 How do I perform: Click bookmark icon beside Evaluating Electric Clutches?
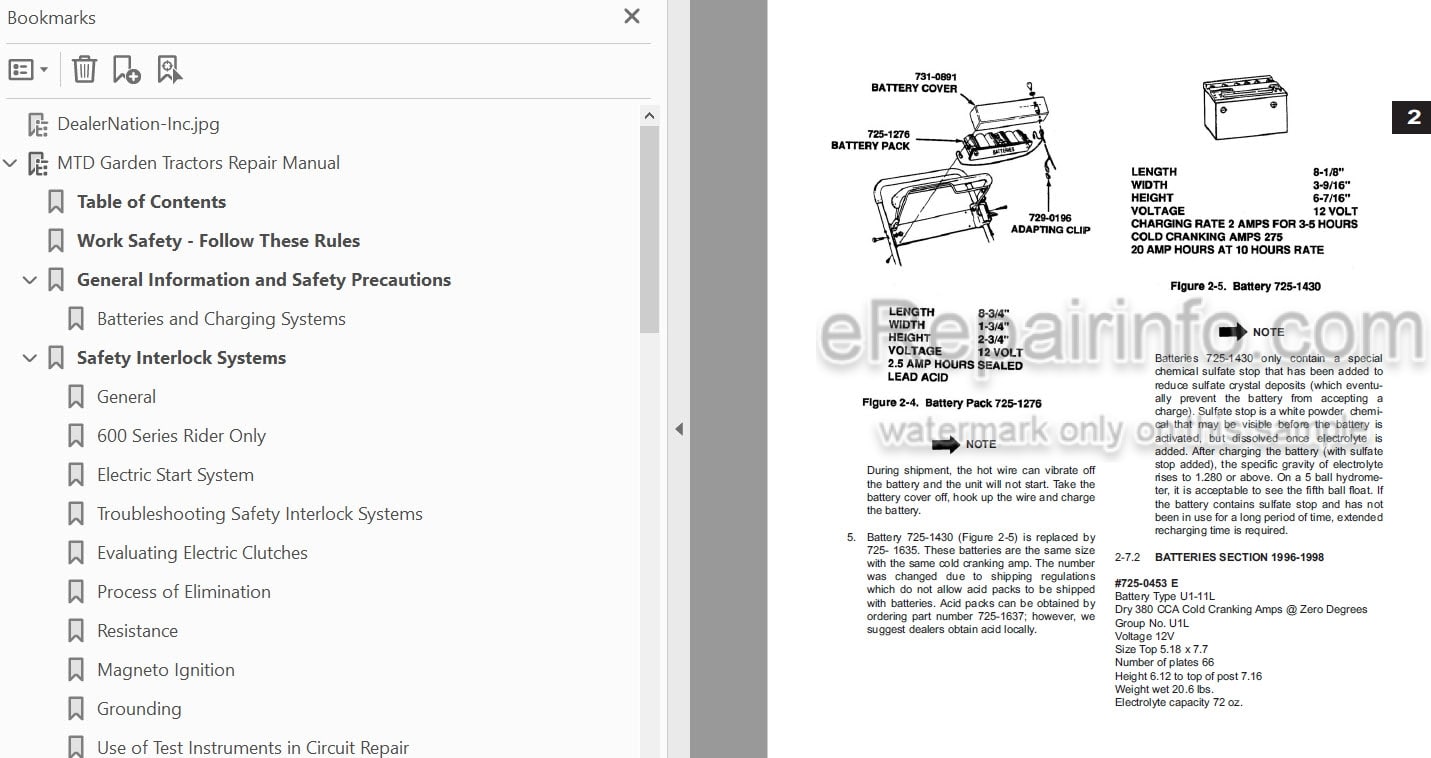(76, 553)
